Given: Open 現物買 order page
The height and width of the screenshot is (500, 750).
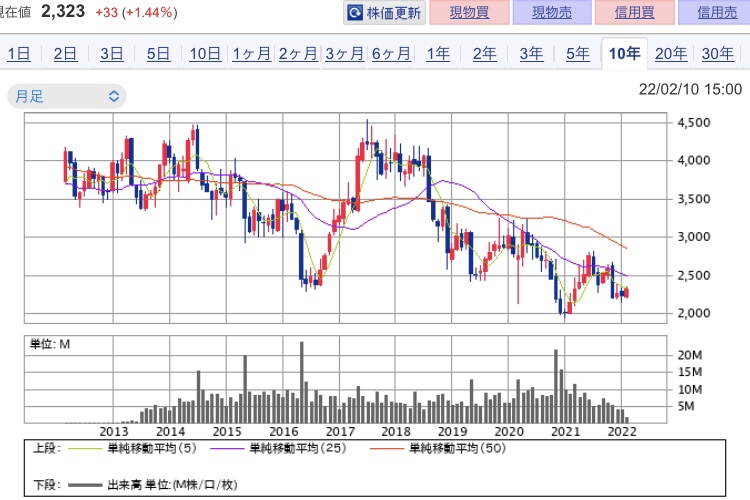Looking at the screenshot, I should click(469, 12).
